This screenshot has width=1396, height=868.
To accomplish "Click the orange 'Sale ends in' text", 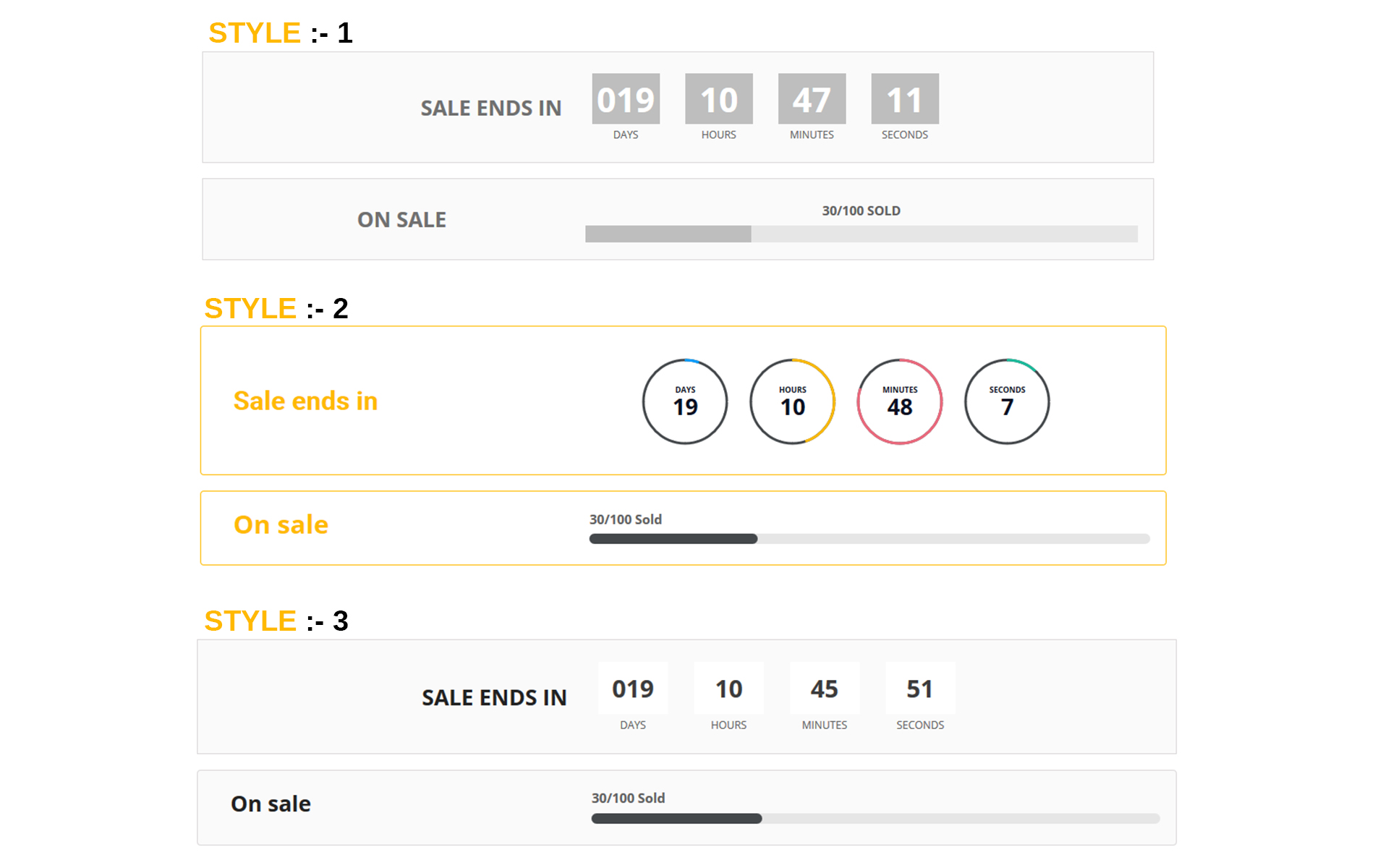I will pyautogui.click(x=307, y=402).
